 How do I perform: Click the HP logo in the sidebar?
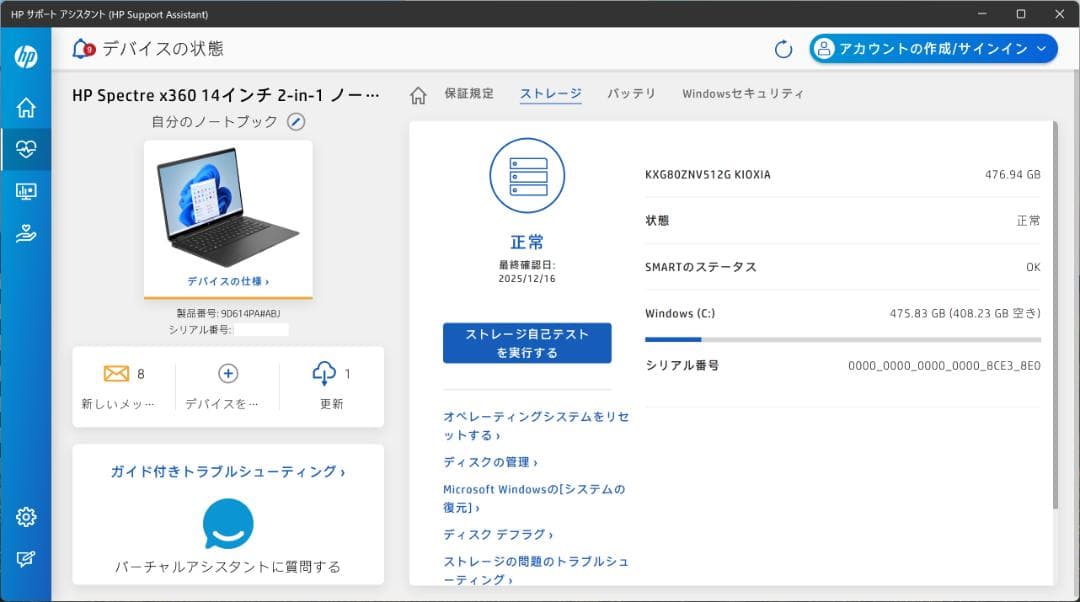[x=26, y=55]
